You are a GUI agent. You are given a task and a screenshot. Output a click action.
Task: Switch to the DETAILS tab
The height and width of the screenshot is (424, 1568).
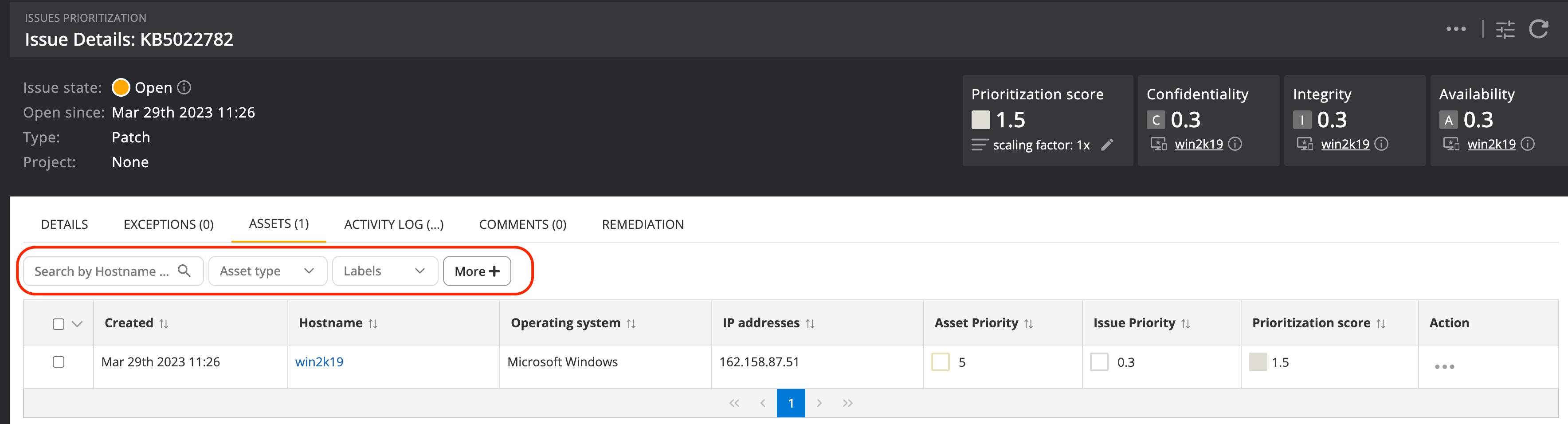point(64,224)
